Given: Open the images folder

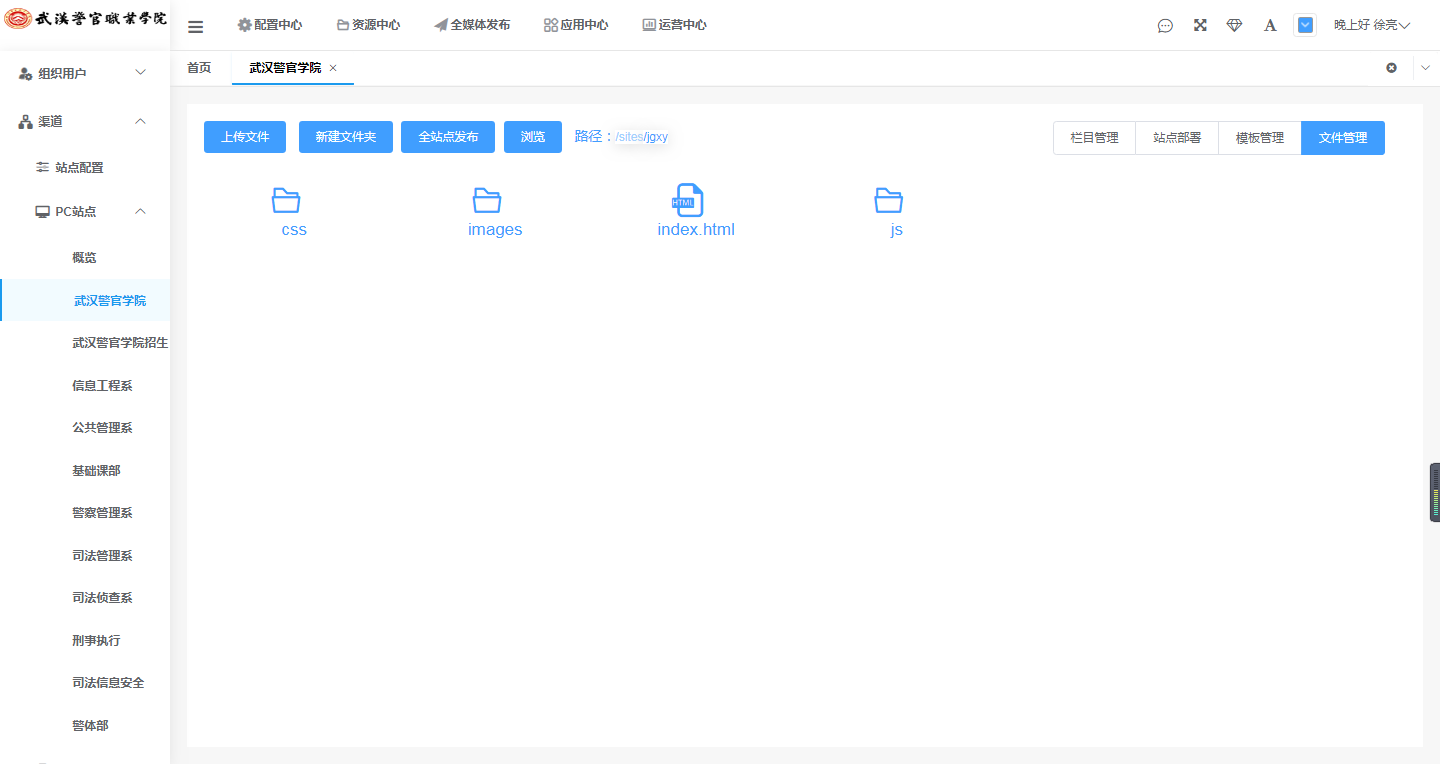Looking at the screenshot, I should coord(487,201).
